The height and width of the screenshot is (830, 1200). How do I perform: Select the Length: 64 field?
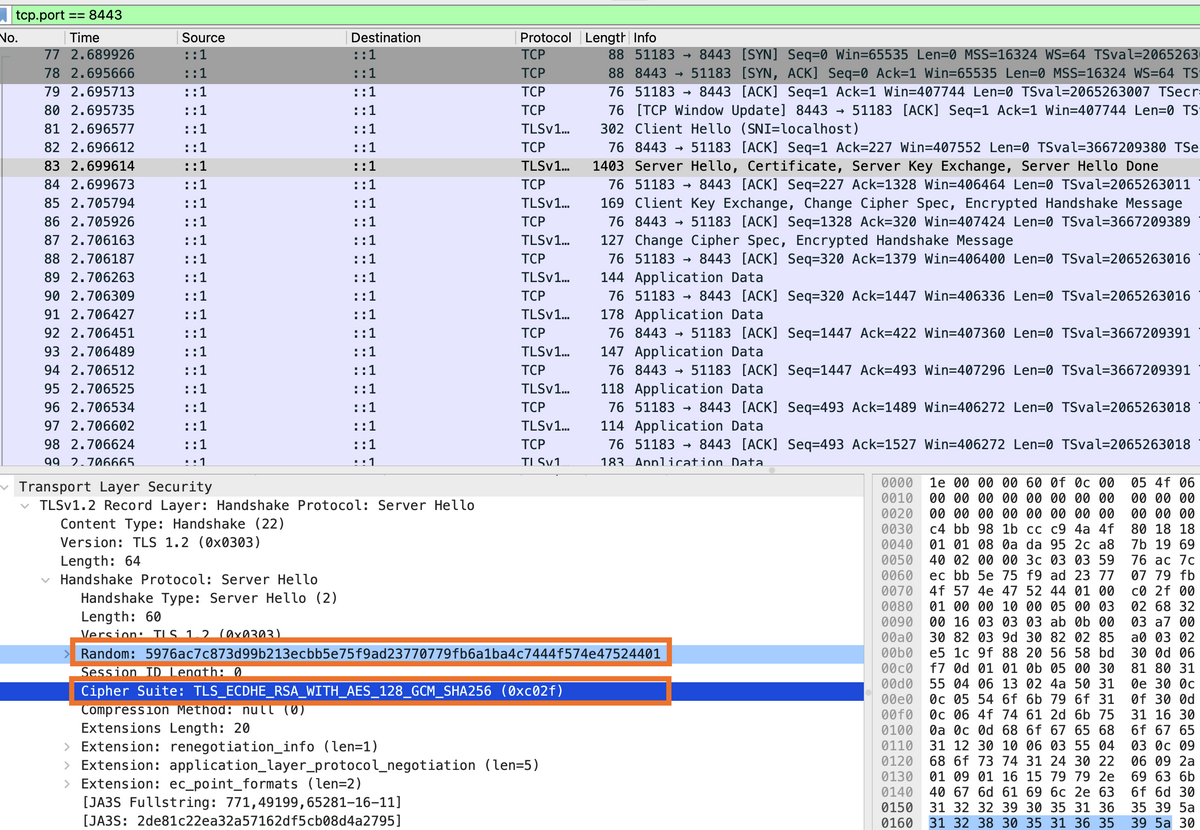point(100,561)
